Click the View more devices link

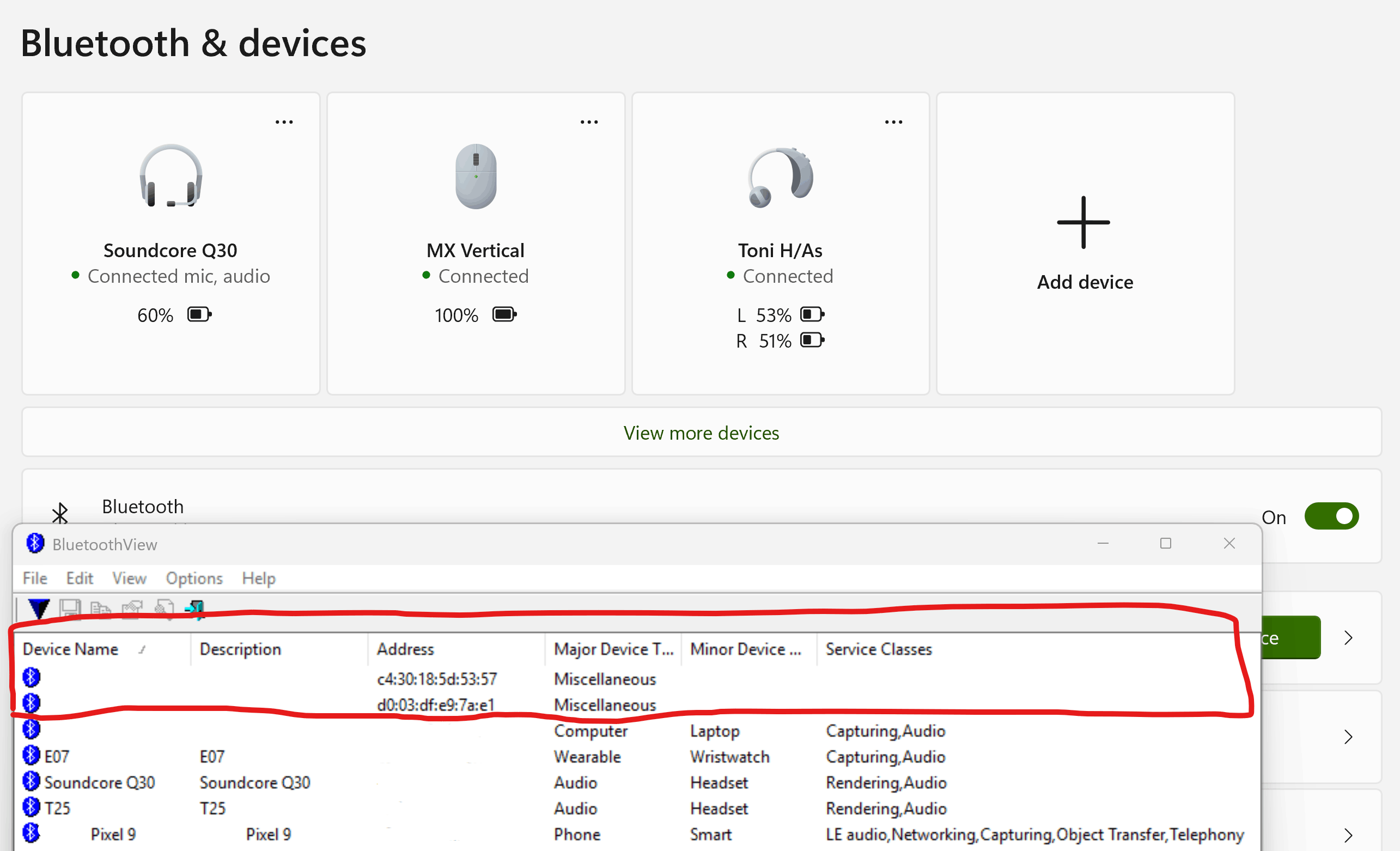(701, 433)
